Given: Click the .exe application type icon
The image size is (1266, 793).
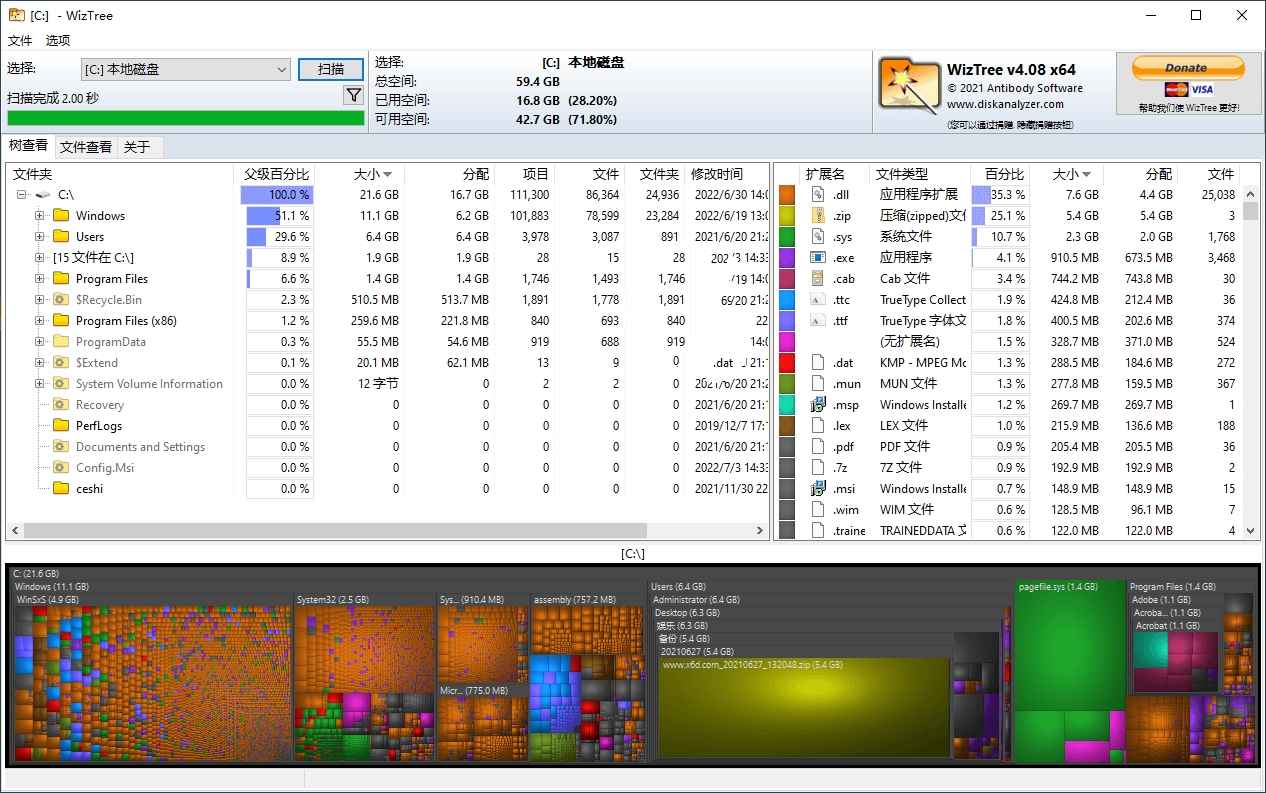Looking at the screenshot, I should [819, 257].
